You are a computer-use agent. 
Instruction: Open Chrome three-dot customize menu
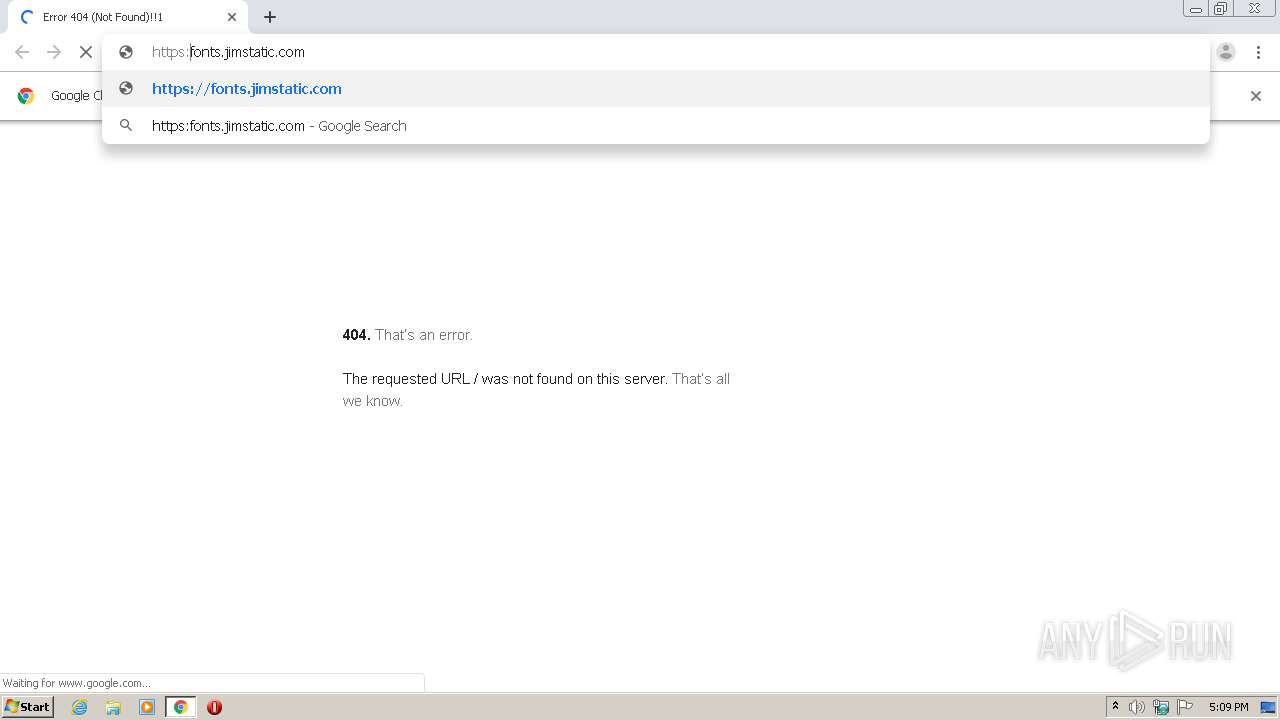1258,52
